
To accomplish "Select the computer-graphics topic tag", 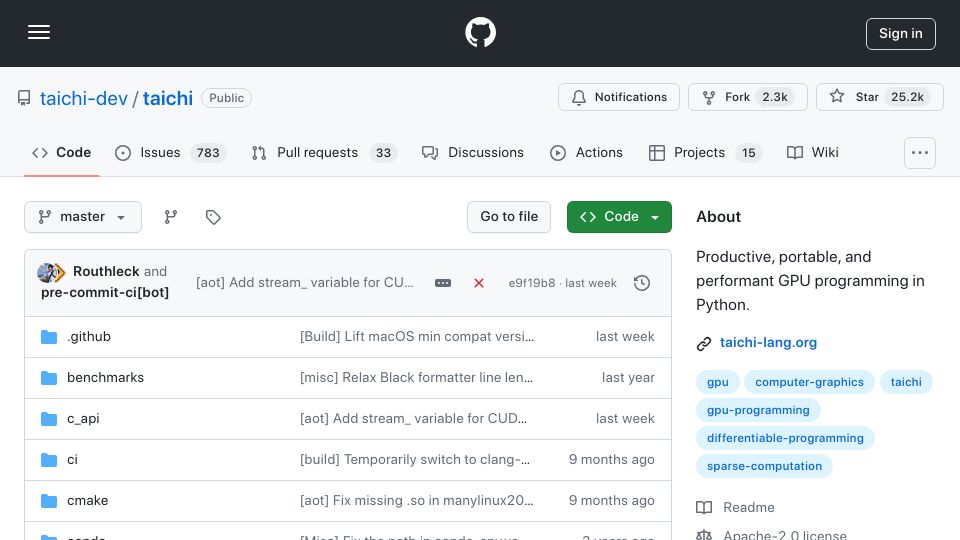I will (x=809, y=382).
